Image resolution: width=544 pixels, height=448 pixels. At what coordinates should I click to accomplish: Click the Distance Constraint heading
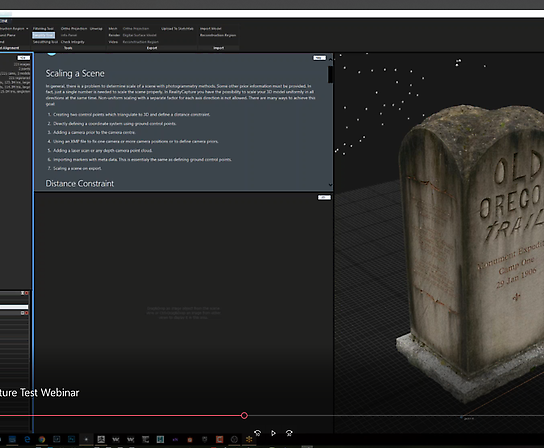[79, 184]
